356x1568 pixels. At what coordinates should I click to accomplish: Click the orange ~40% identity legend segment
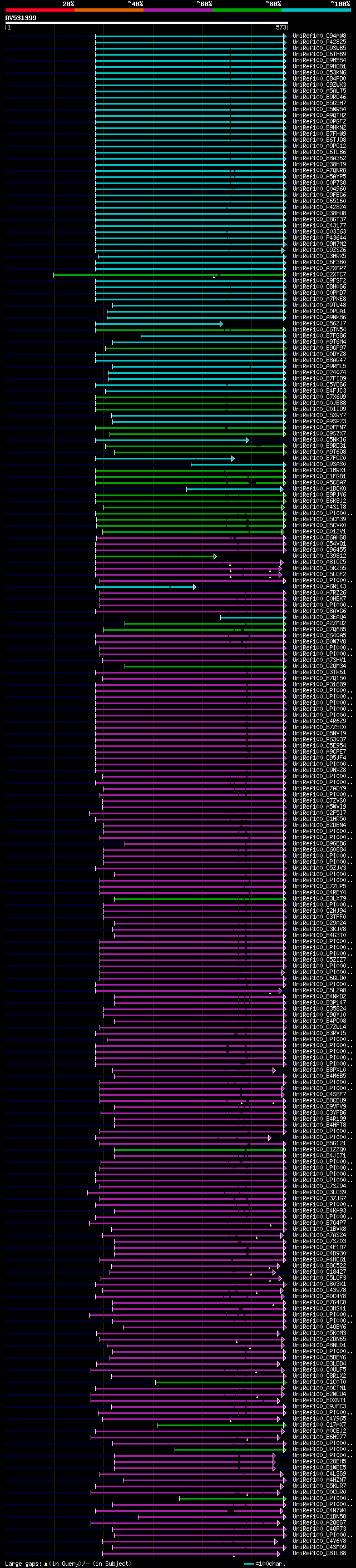tap(109, 10)
